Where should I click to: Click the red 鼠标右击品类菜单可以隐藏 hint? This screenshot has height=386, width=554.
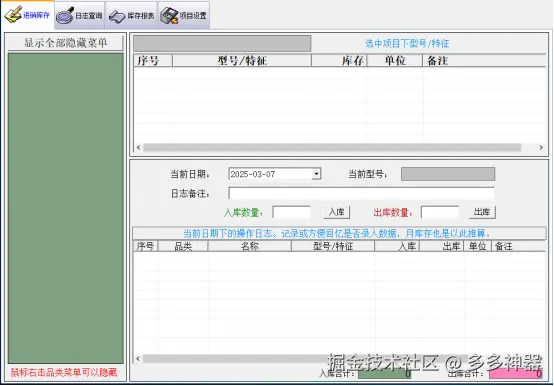pos(64,372)
